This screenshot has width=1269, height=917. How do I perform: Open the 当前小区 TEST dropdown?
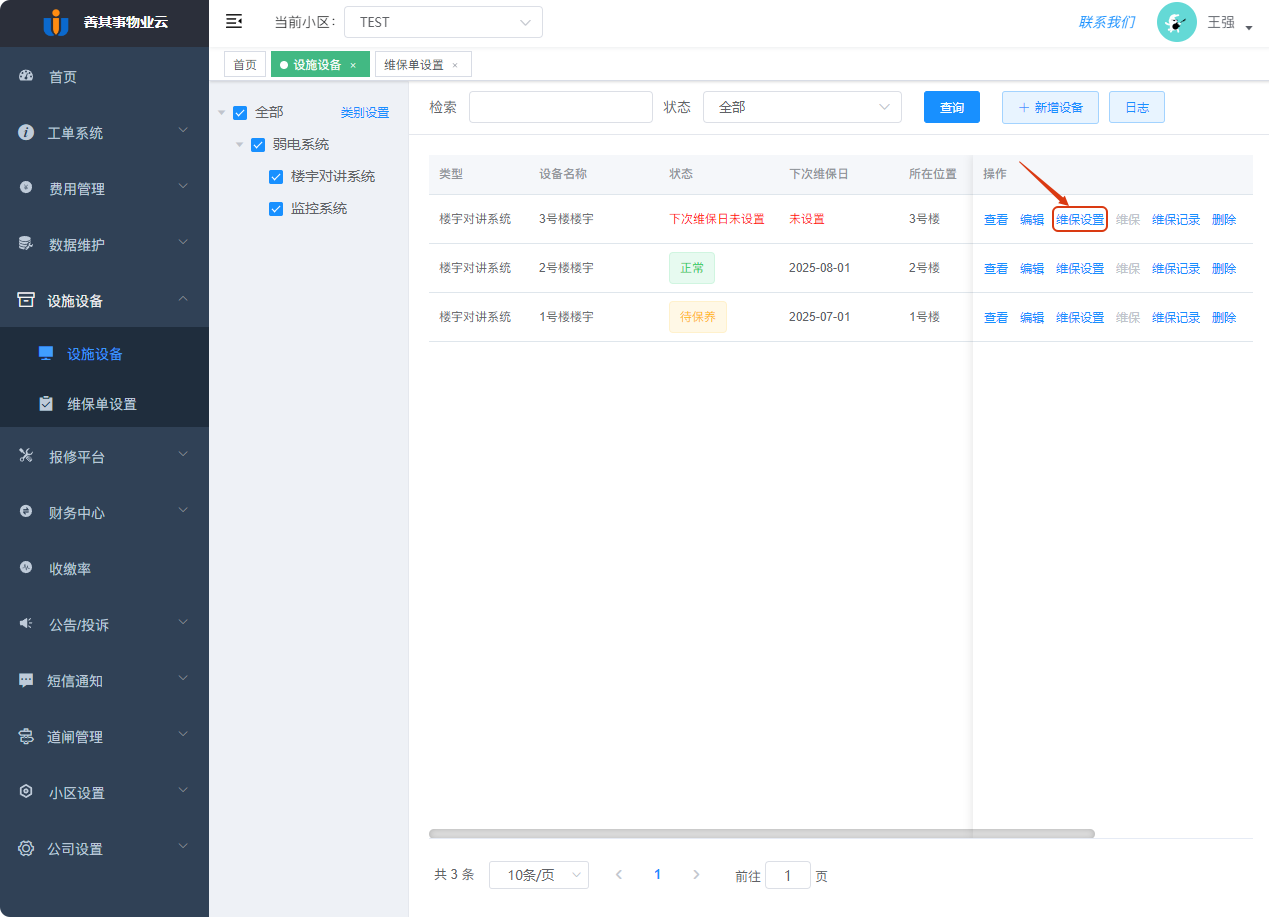click(x=443, y=21)
